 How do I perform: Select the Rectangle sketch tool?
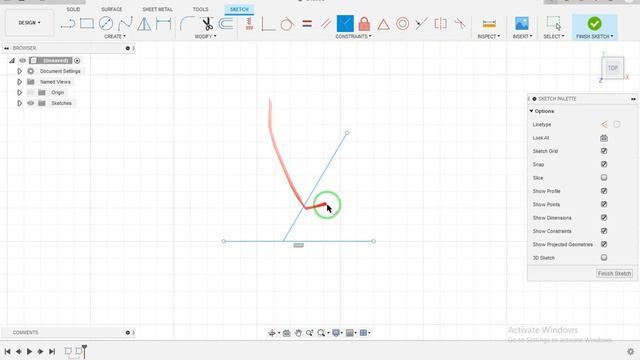pos(87,24)
